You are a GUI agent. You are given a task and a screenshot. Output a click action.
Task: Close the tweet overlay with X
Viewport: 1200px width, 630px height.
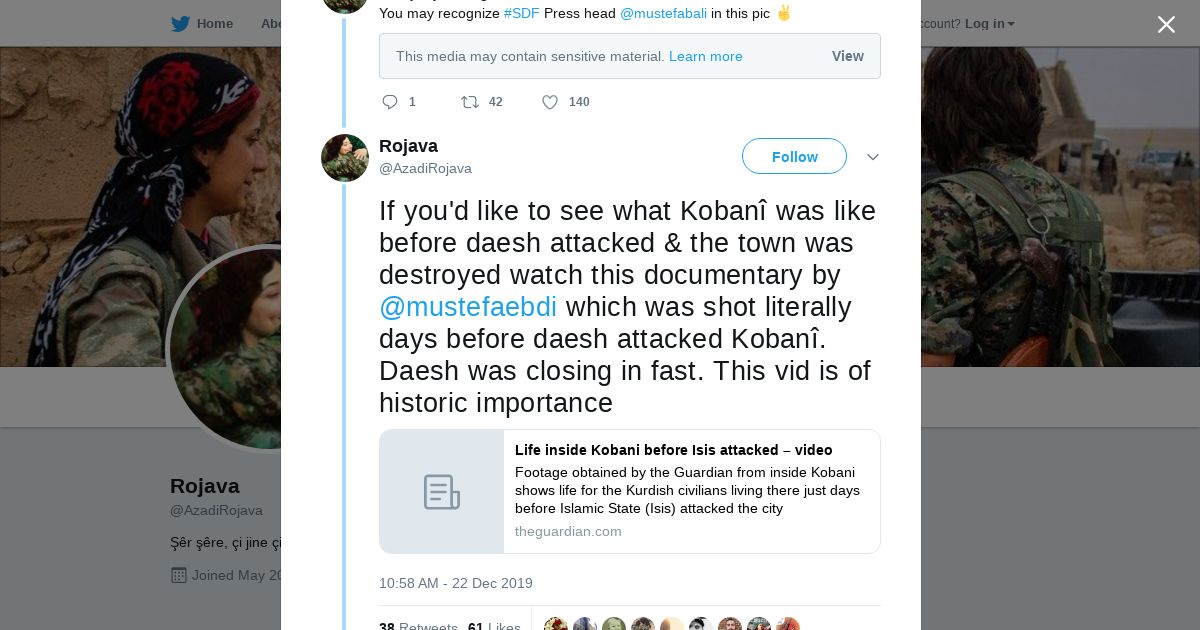click(x=1166, y=25)
